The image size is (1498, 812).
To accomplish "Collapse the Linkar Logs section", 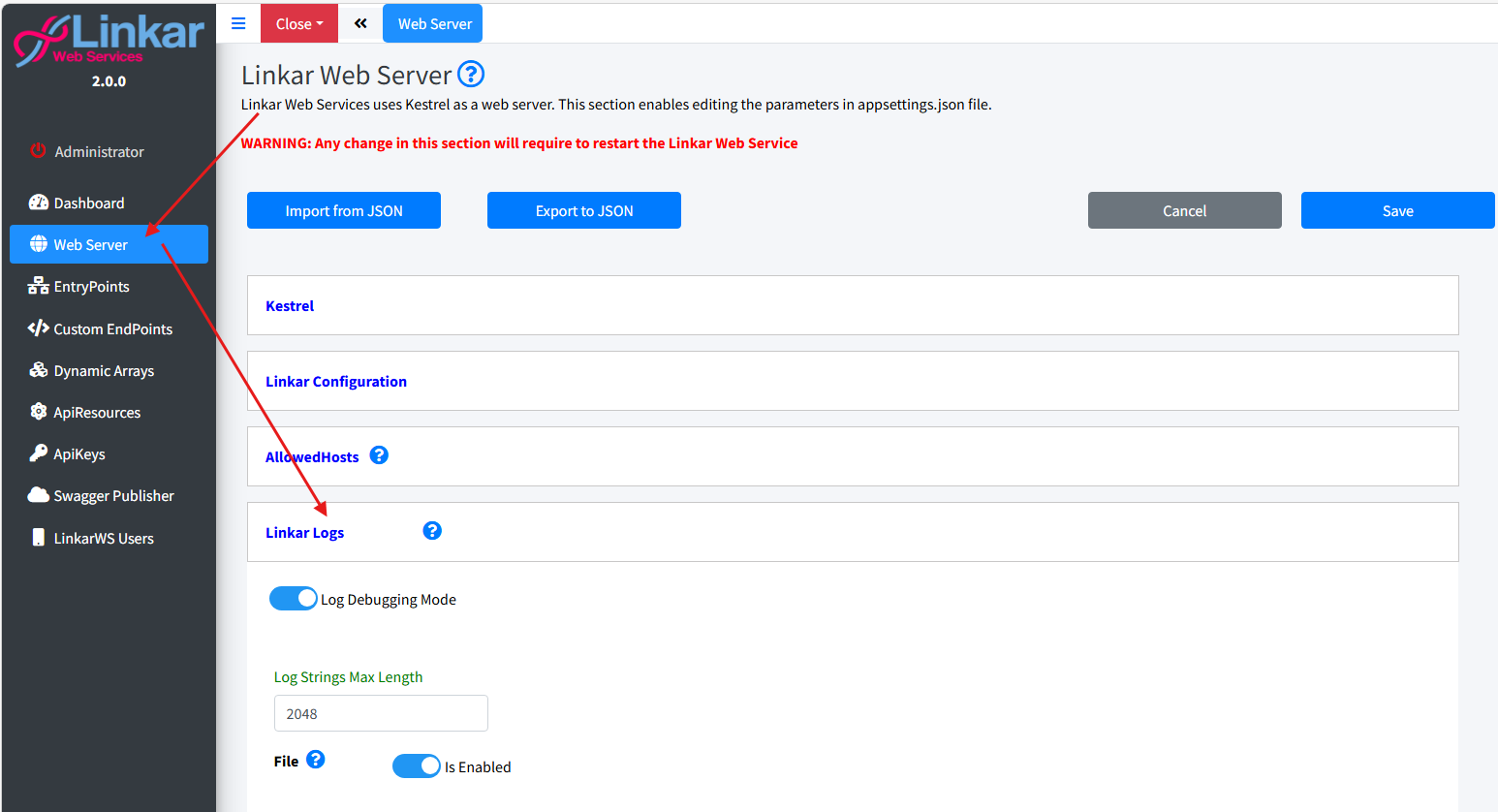I will click(305, 533).
